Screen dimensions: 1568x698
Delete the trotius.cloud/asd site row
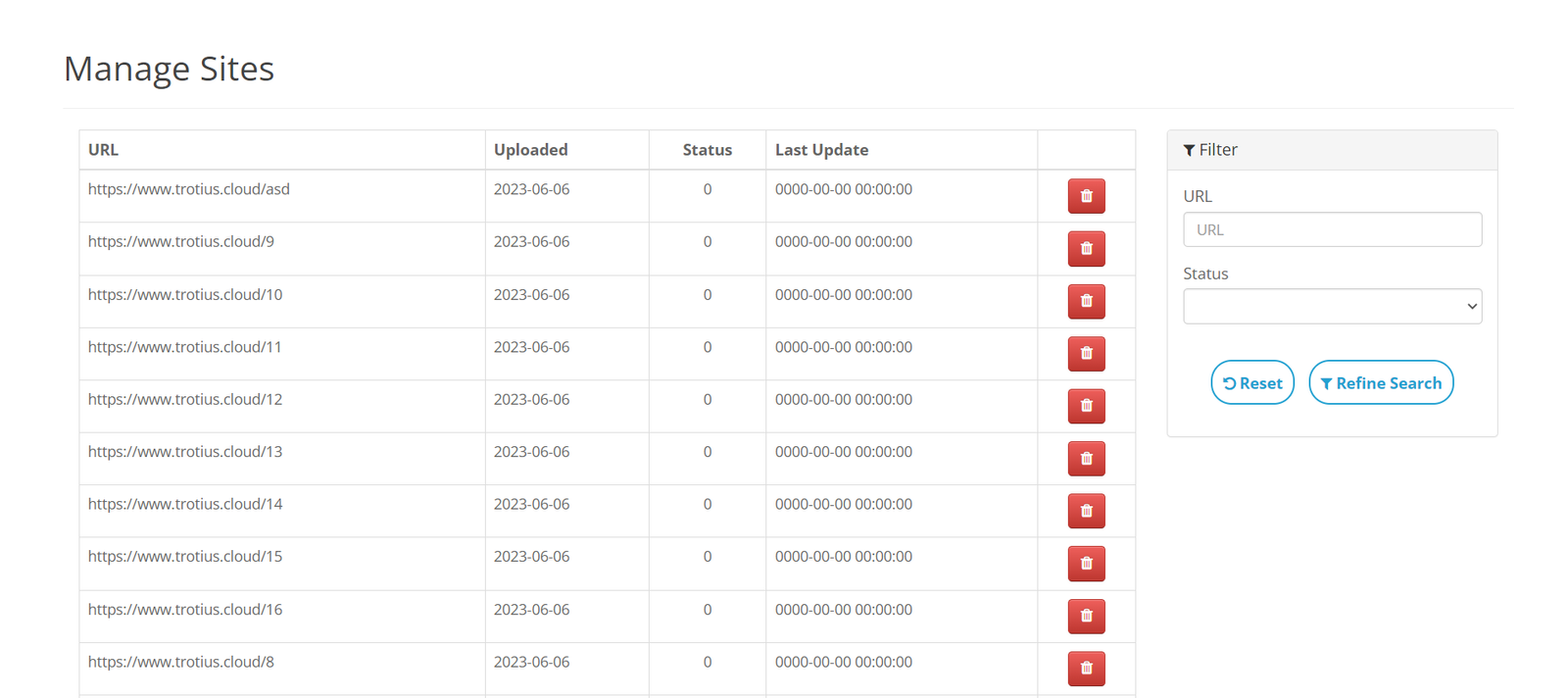1086,196
